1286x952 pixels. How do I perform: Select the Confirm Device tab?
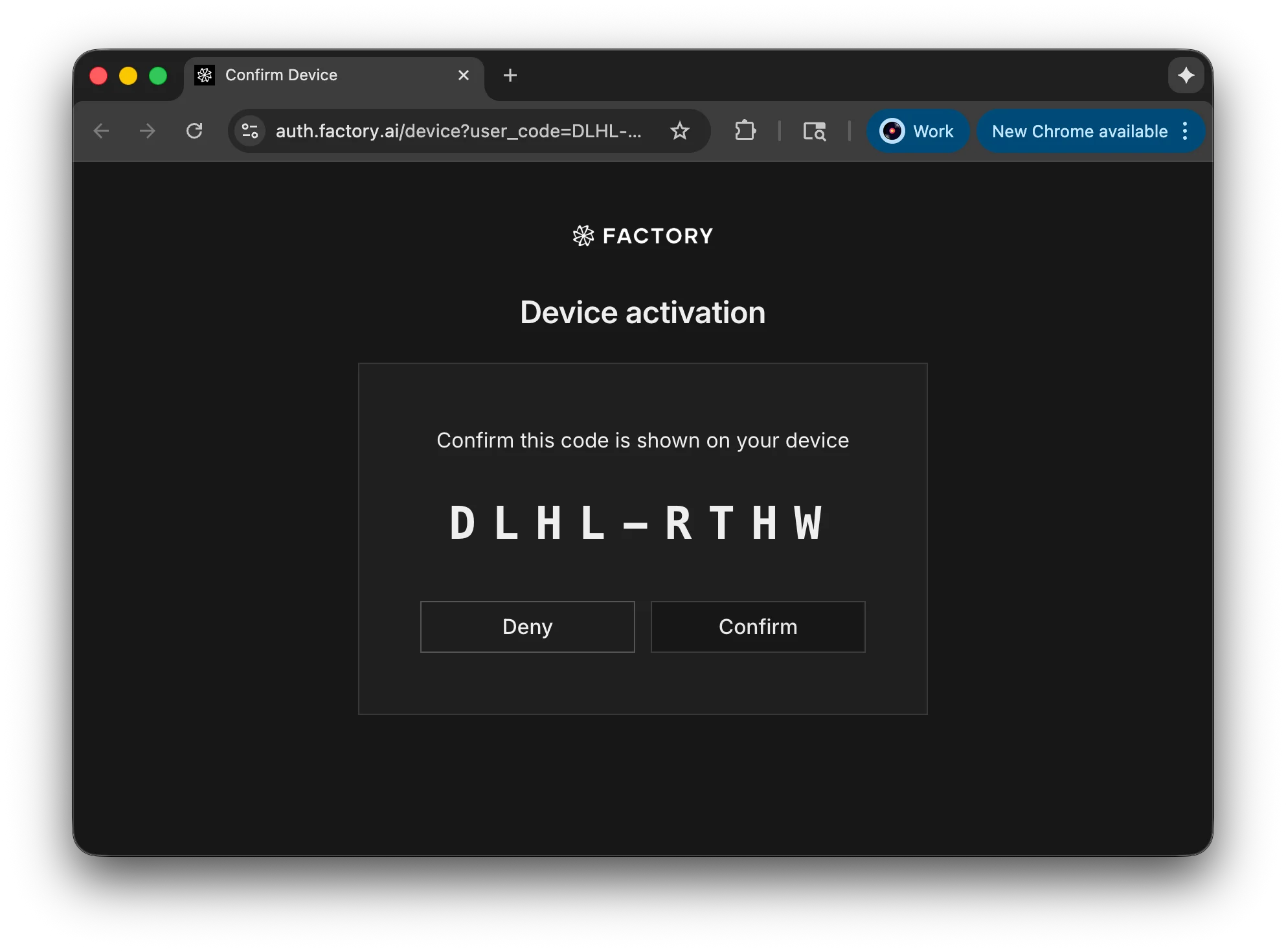[x=333, y=75]
